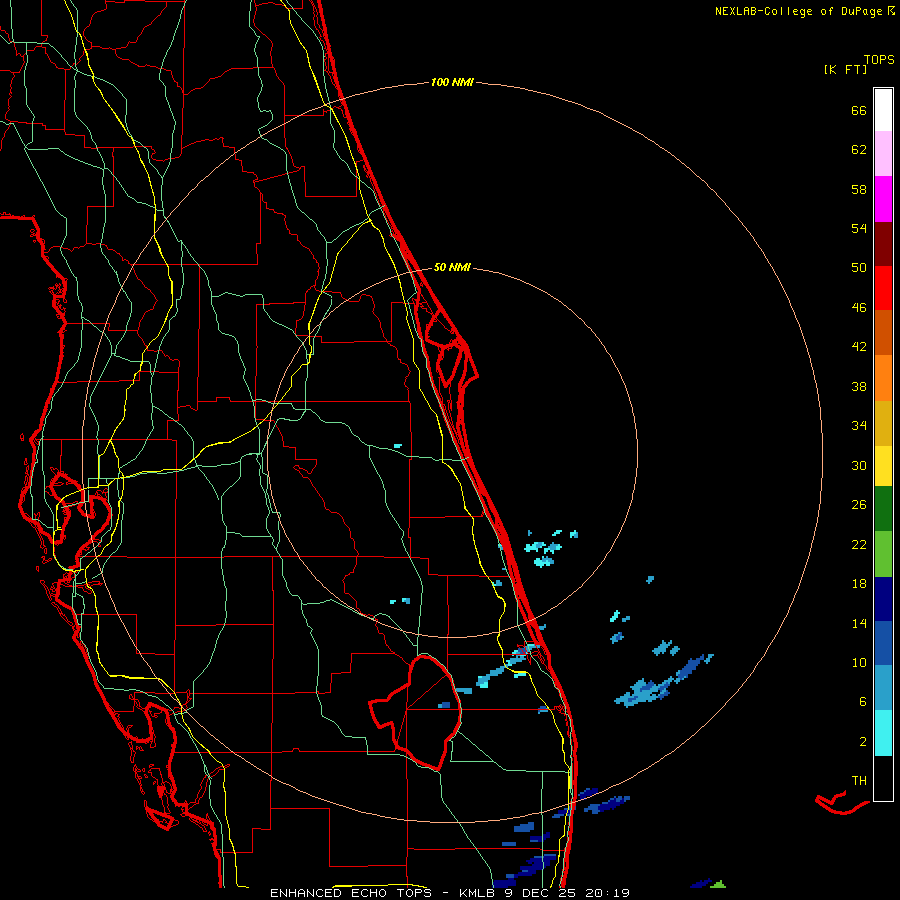Pick the bright red legend swatch
900x900 pixels.
coord(883,289)
